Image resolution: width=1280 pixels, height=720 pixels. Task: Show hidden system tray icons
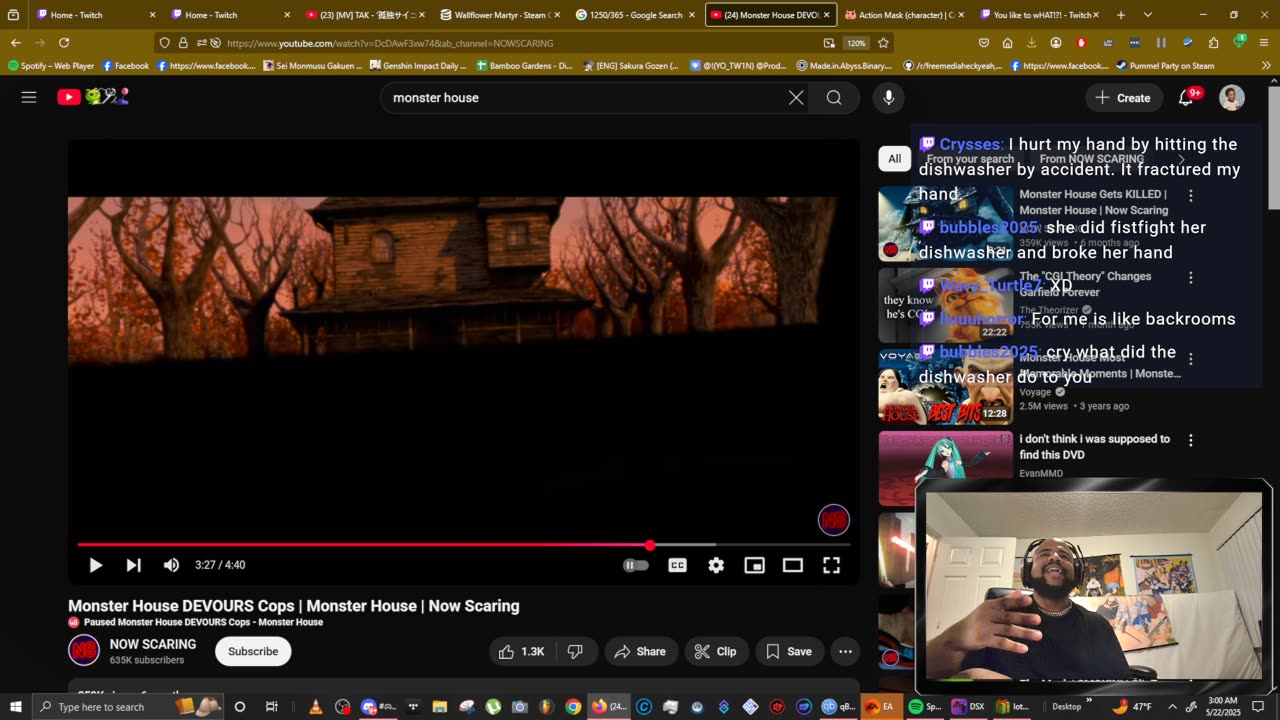tap(1172, 706)
